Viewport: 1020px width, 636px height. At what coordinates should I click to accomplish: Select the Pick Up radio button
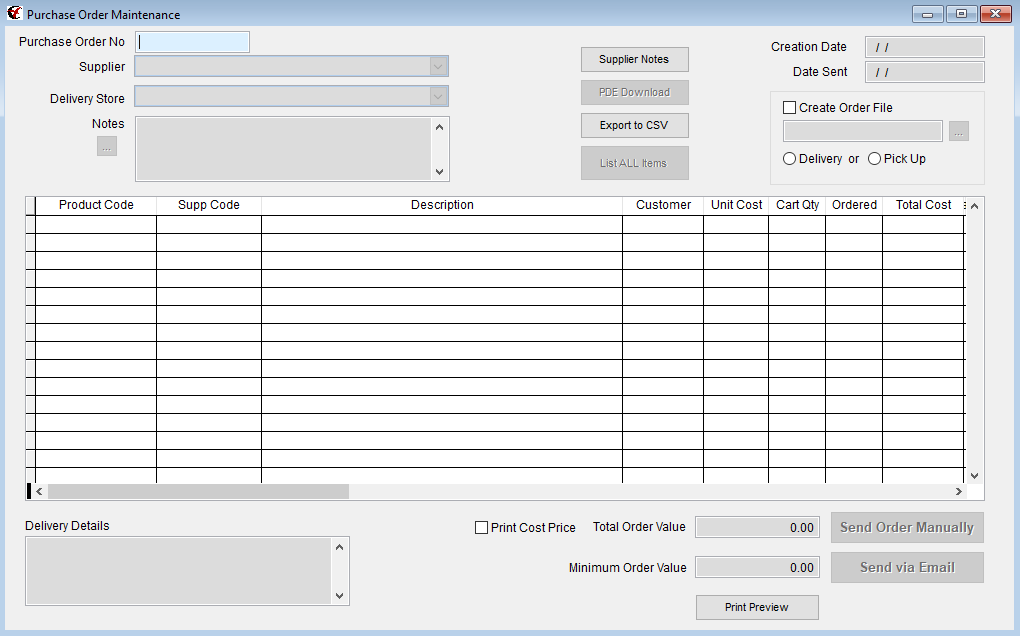874,158
